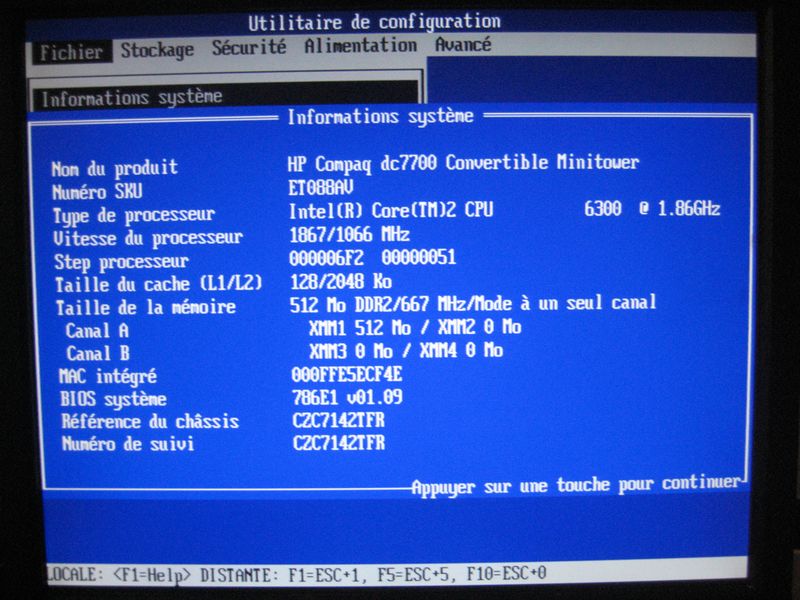The width and height of the screenshot is (800, 600).
Task: Select 'XMM3 0 Mo / XMM4 0 Mo' value
Action: click(x=406, y=351)
